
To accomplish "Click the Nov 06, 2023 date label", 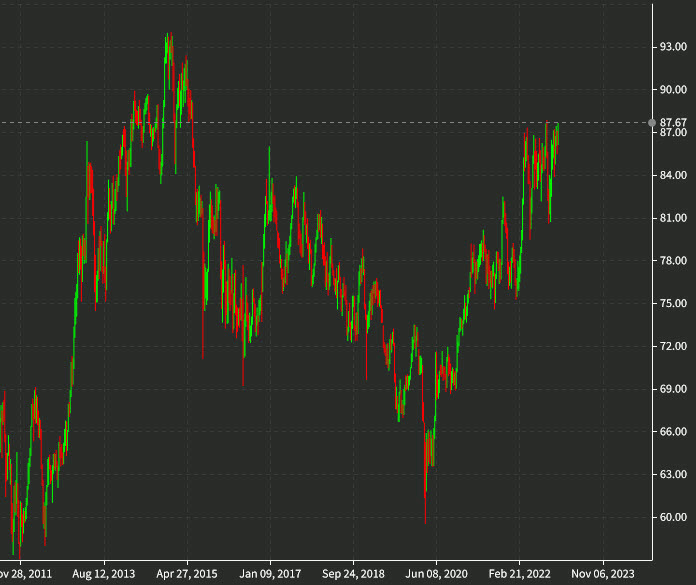I will [603, 574].
